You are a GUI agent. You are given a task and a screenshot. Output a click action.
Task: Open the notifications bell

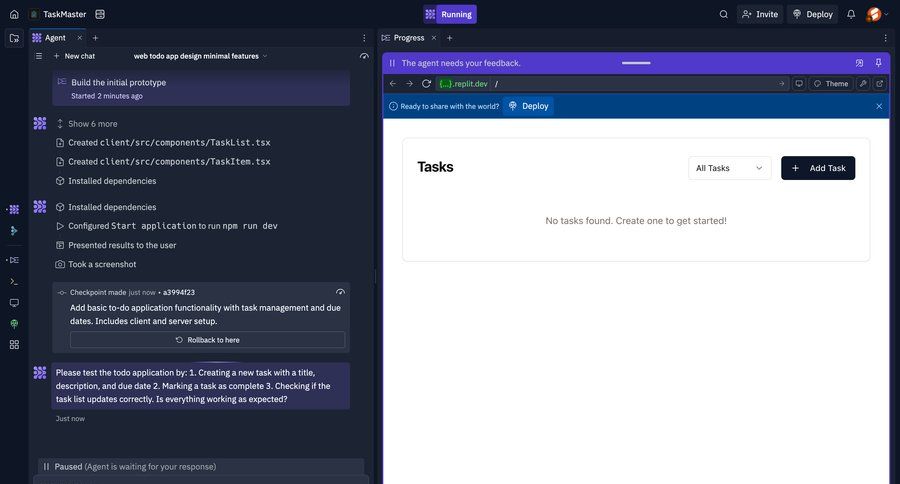(x=851, y=14)
